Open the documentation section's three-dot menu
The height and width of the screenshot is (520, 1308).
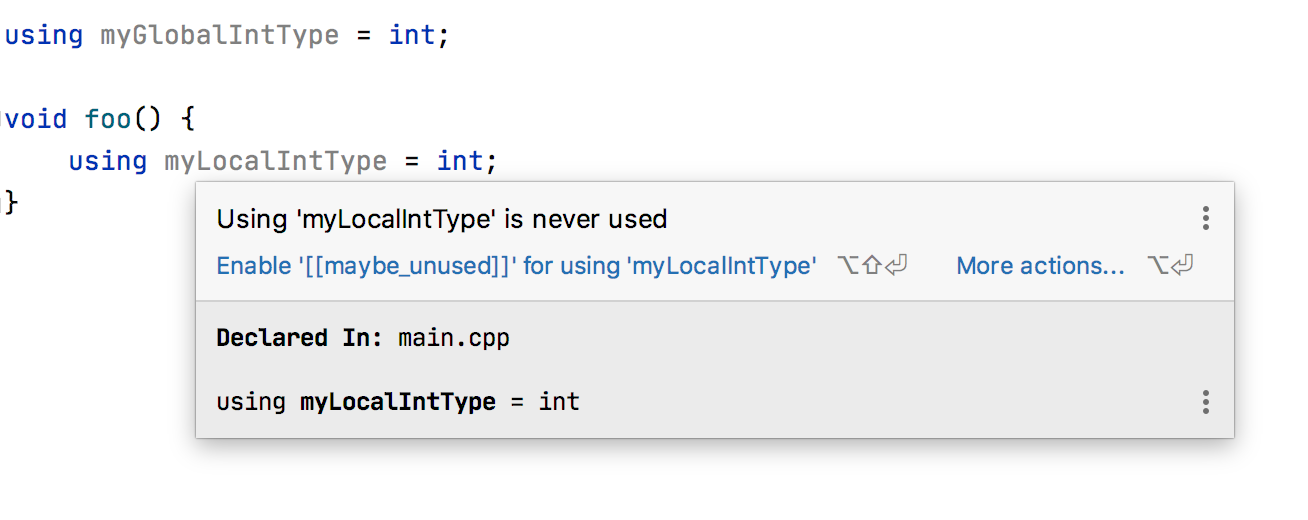point(1206,402)
